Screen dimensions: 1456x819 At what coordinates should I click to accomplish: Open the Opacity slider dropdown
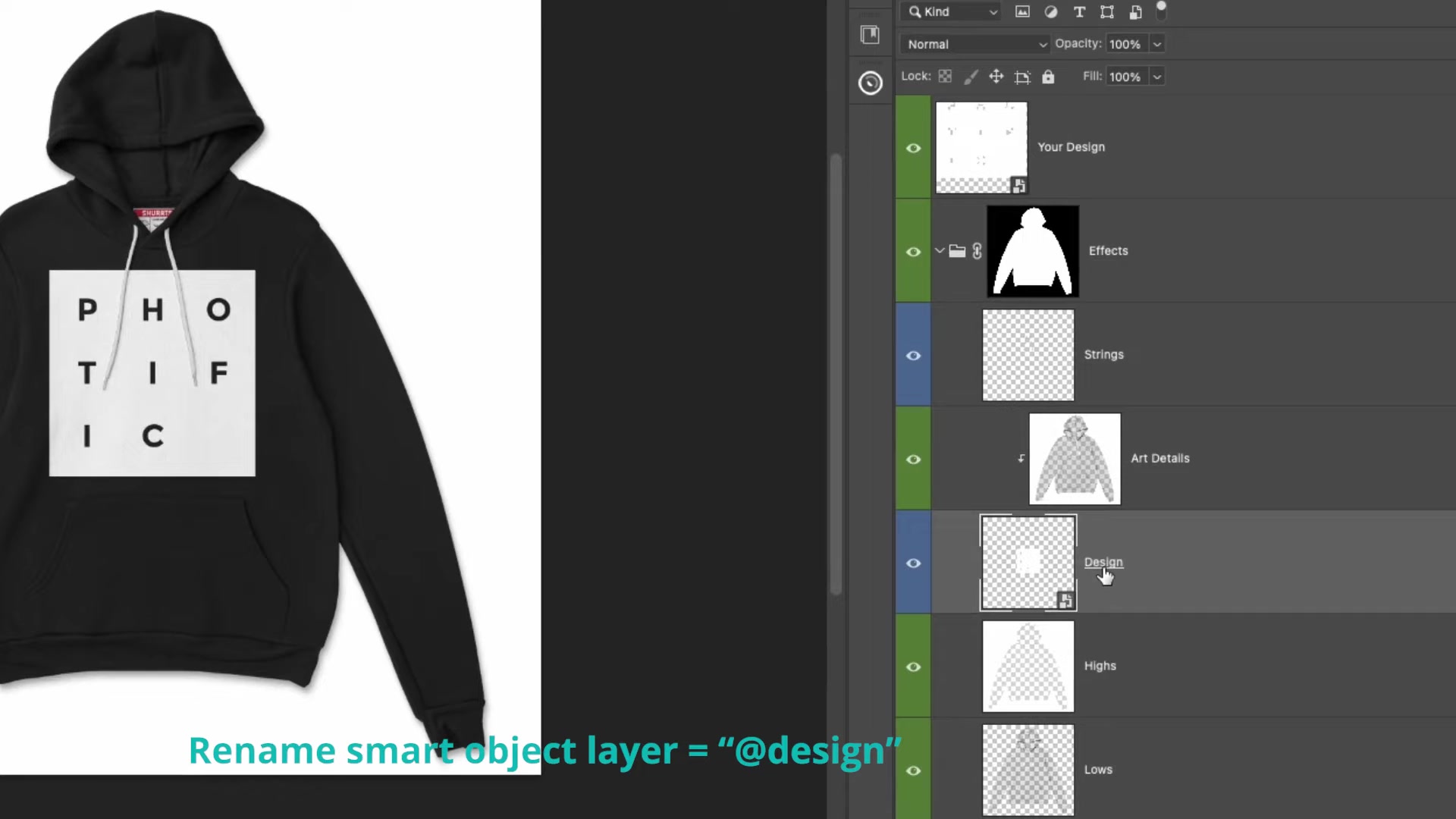pyautogui.click(x=1156, y=44)
